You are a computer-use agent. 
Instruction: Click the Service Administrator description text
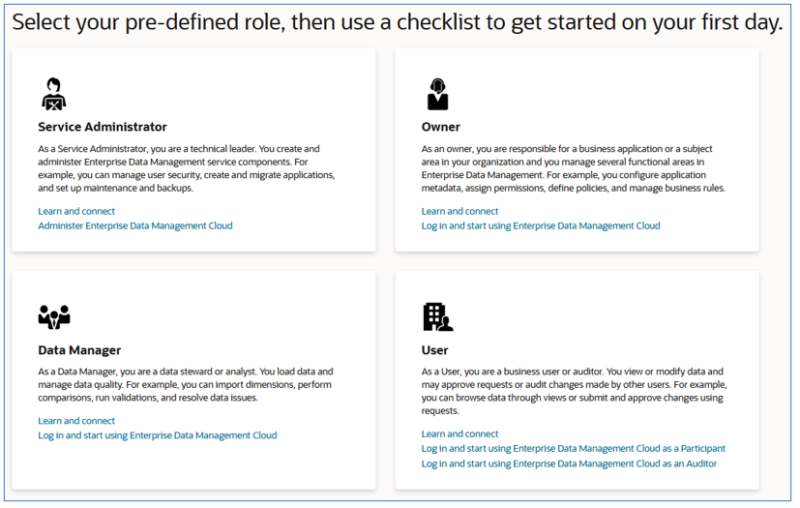click(x=187, y=168)
